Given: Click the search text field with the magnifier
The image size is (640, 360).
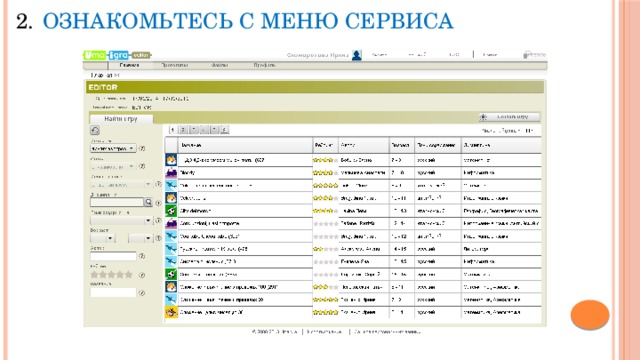Looking at the screenshot, I should coord(117,202).
